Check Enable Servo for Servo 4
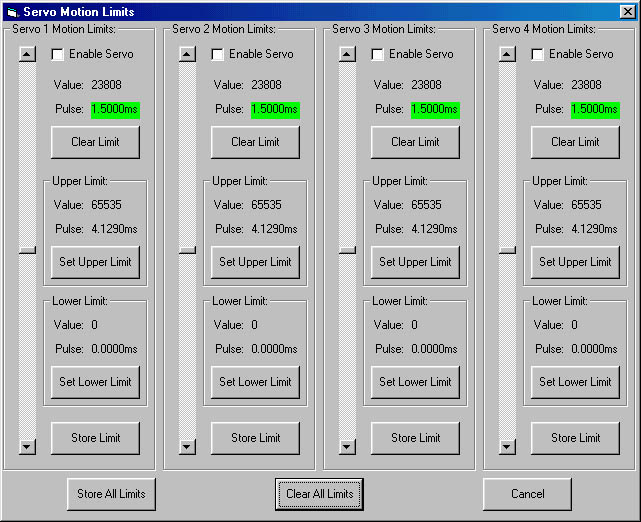The width and height of the screenshot is (641, 522). click(538, 54)
